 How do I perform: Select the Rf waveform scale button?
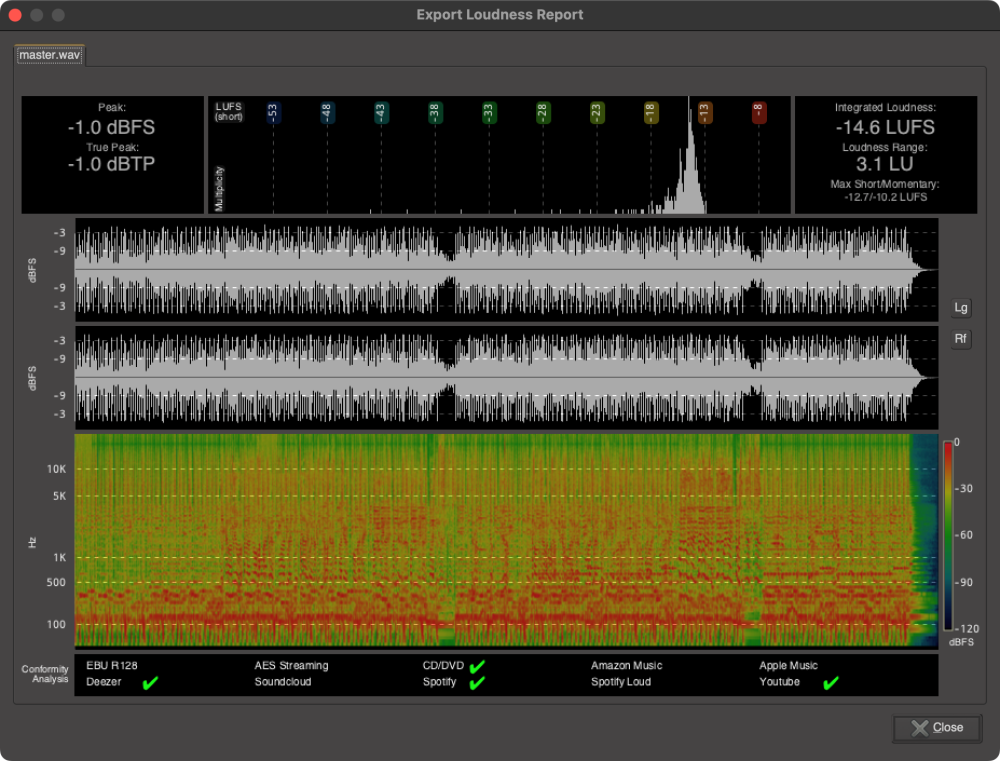(x=960, y=339)
